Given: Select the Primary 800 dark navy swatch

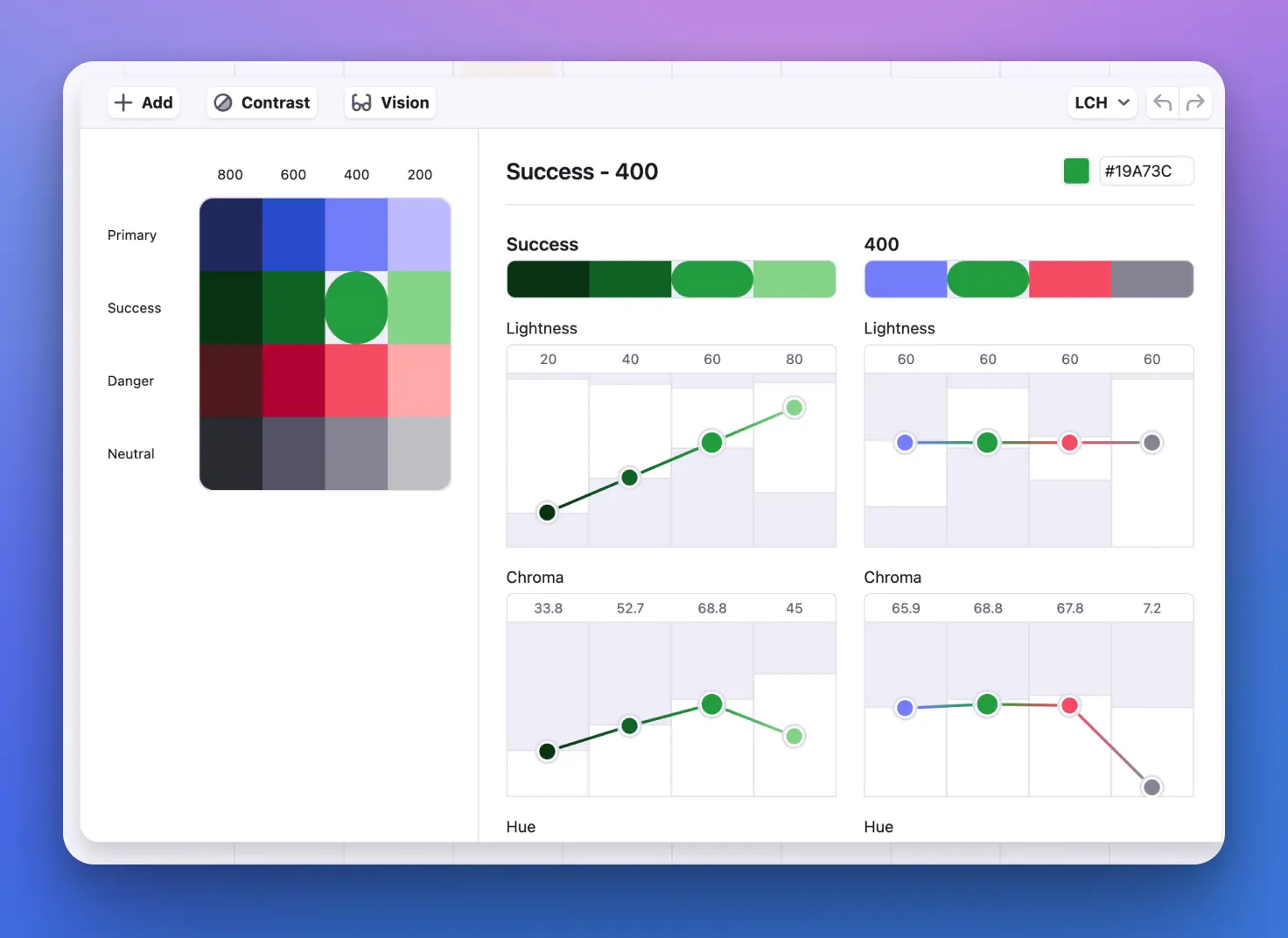Looking at the screenshot, I should click(x=231, y=234).
